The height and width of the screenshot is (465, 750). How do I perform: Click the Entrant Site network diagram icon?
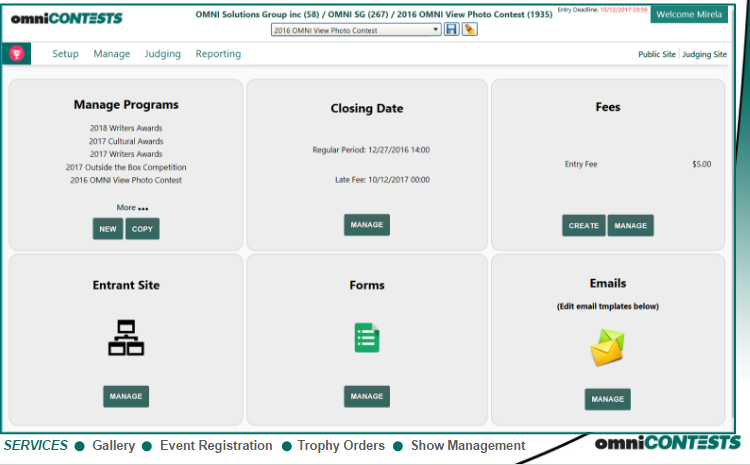pyautogui.click(x=126, y=338)
